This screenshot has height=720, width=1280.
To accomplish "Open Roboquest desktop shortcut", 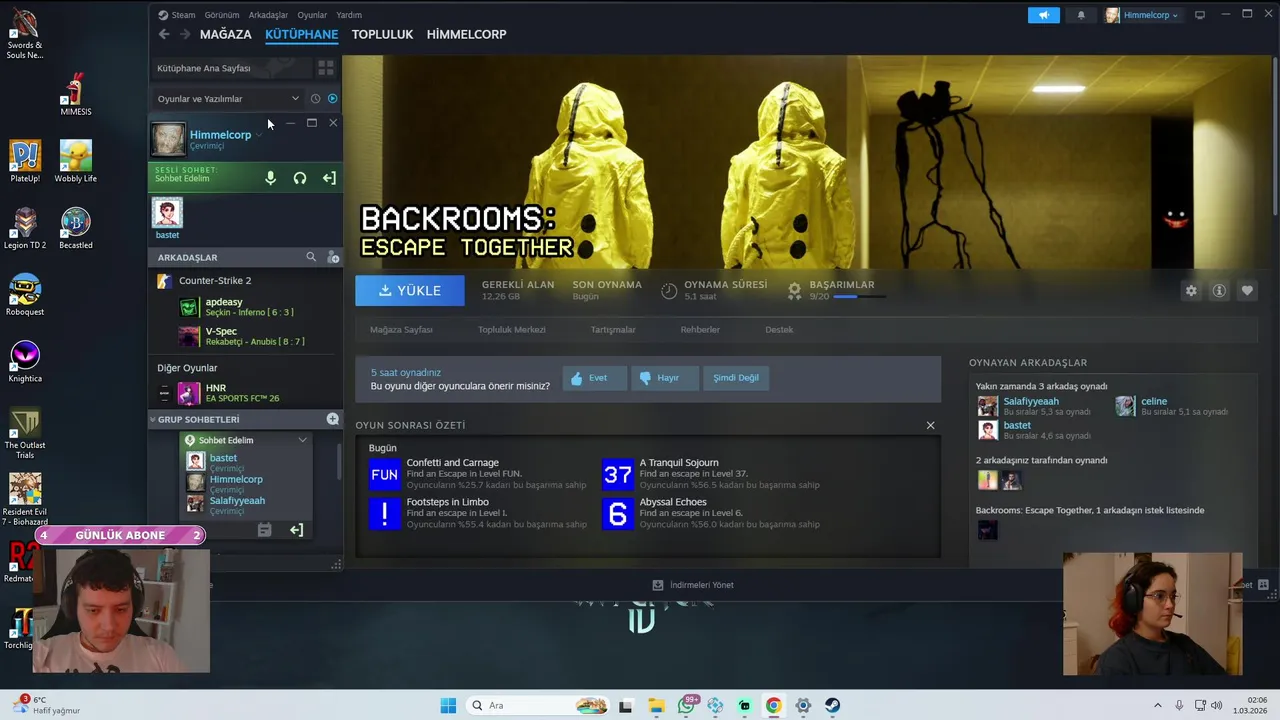I will point(24,295).
